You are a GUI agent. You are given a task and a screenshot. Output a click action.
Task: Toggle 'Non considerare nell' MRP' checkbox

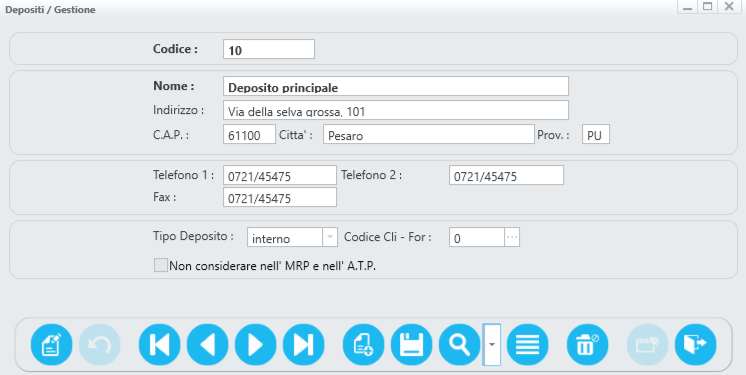[160, 265]
